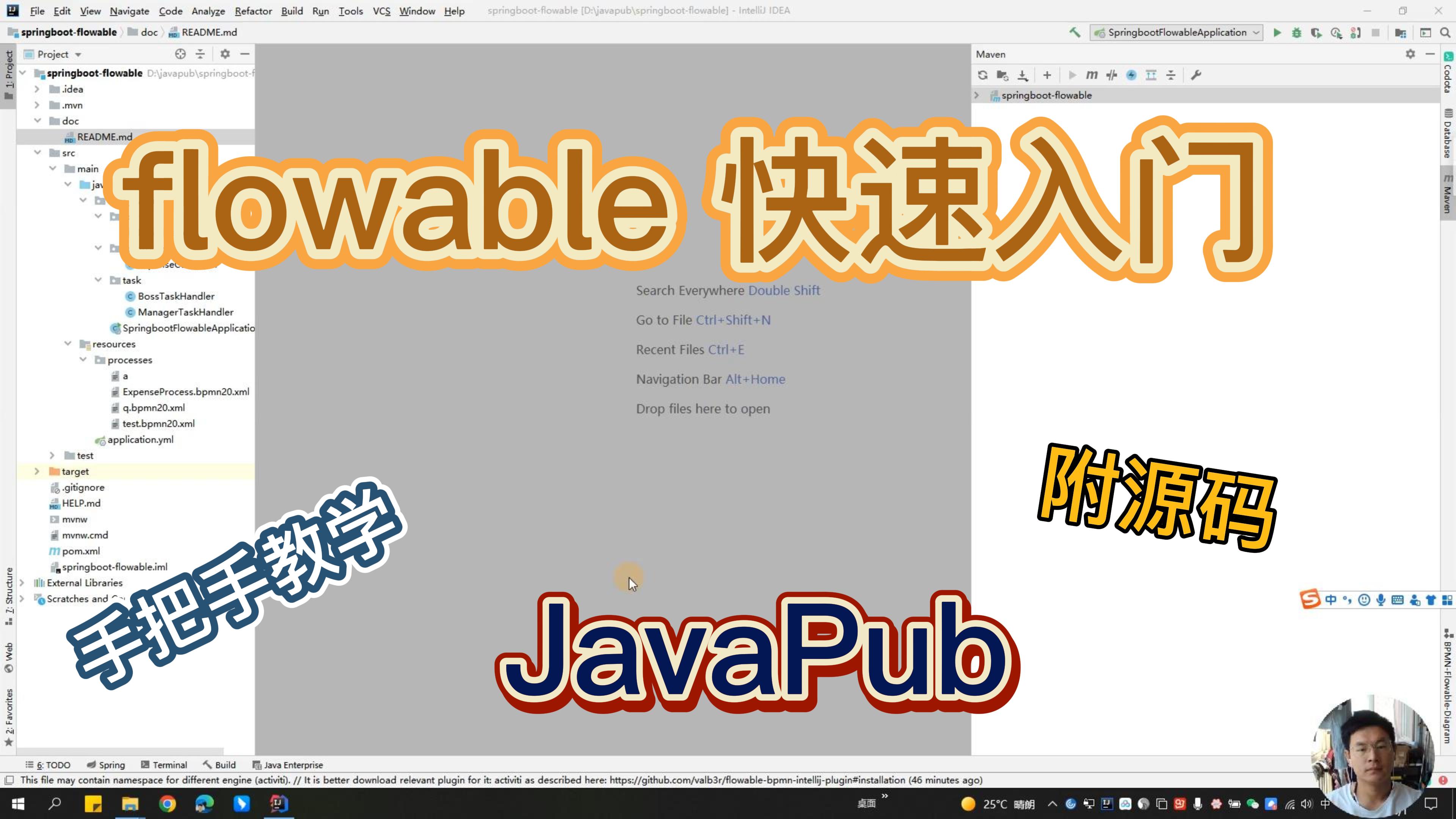Click the Run with Coverage icon
The height and width of the screenshot is (819, 1456).
[x=1316, y=33]
